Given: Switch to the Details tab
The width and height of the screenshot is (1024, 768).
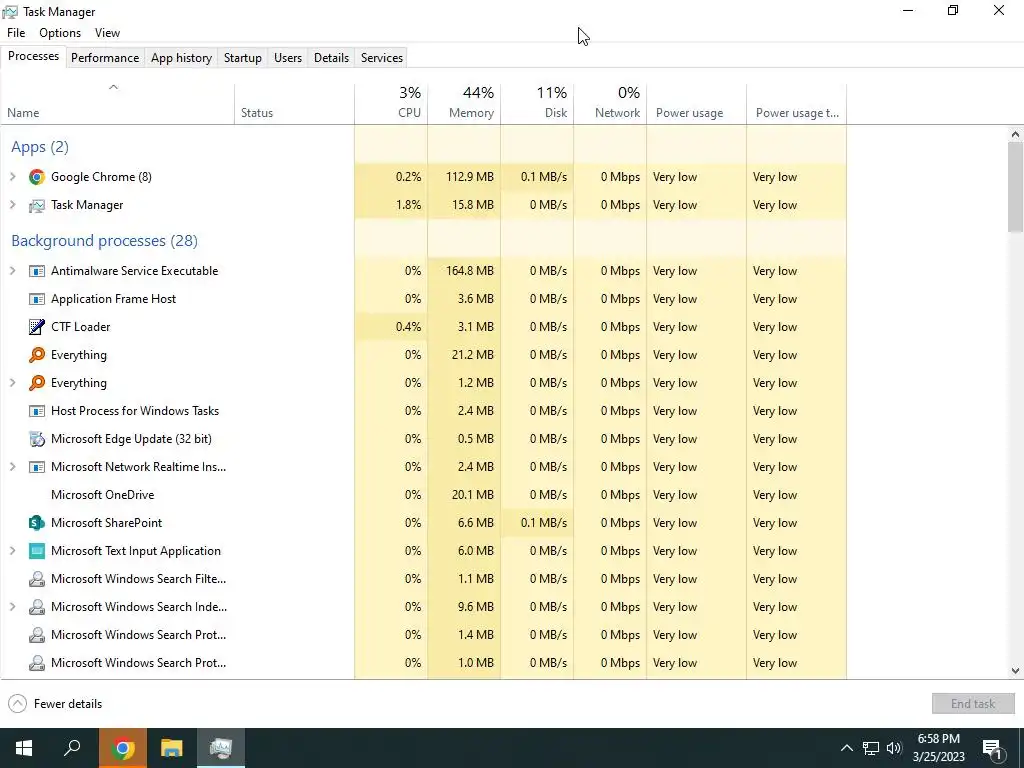Looking at the screenshot, I should pyautogui.click(x=331, y=57).
